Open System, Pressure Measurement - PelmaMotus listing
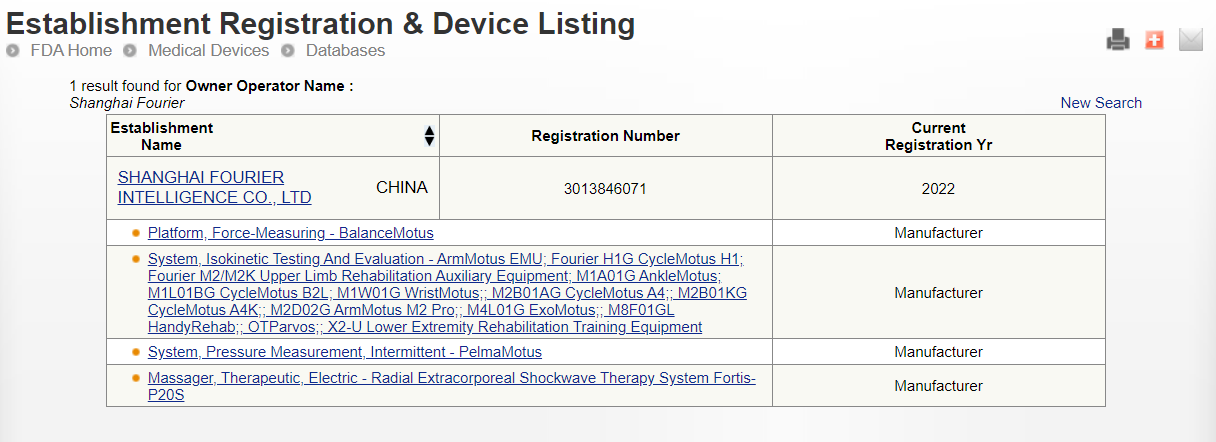 point(344,352)
